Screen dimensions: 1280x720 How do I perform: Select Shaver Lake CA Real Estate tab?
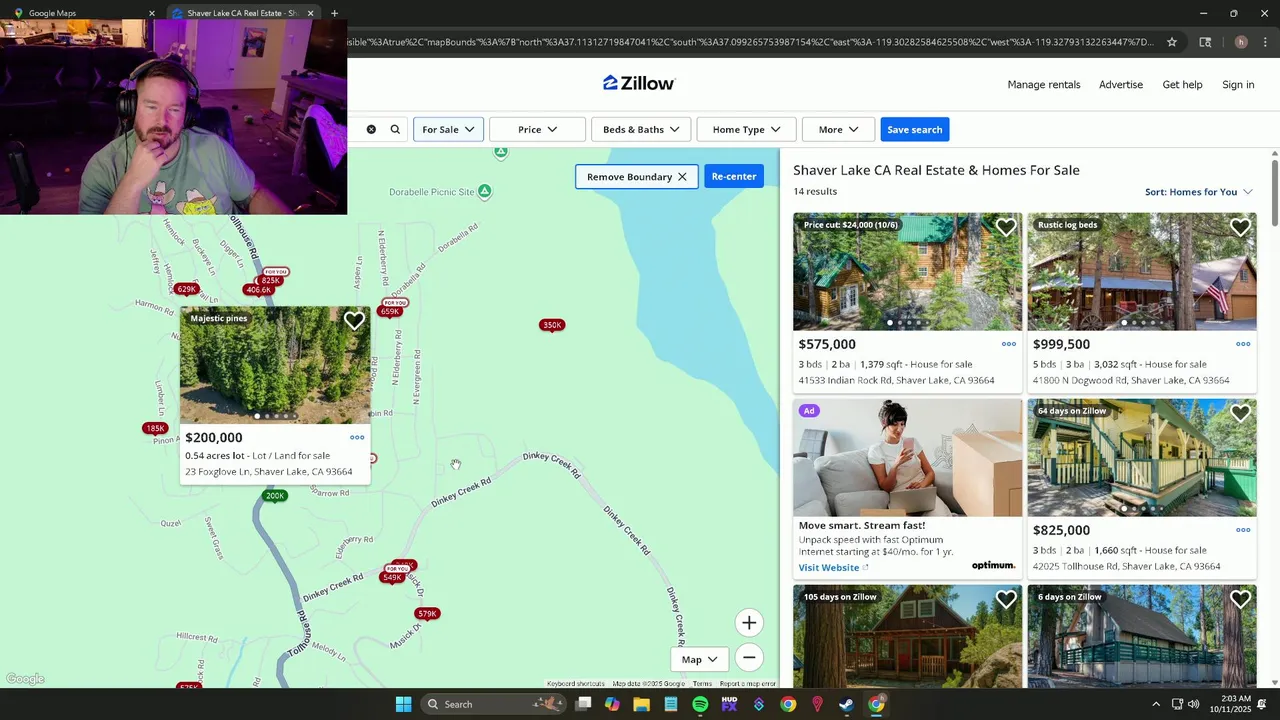click(x=241, y=13)
